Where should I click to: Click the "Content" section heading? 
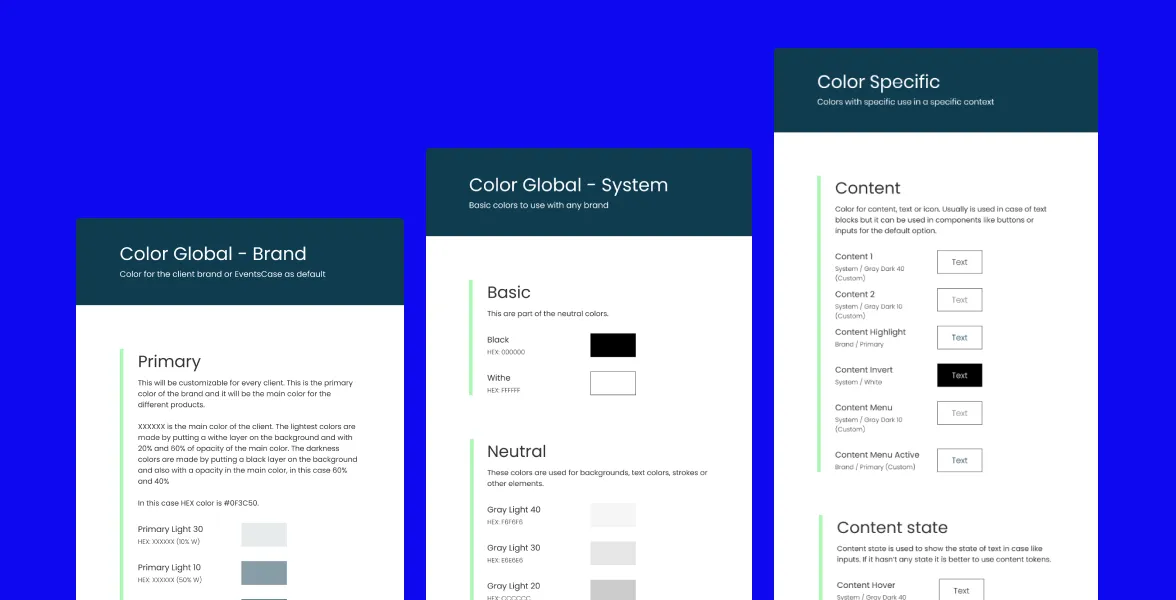click(x=868, y=188)
